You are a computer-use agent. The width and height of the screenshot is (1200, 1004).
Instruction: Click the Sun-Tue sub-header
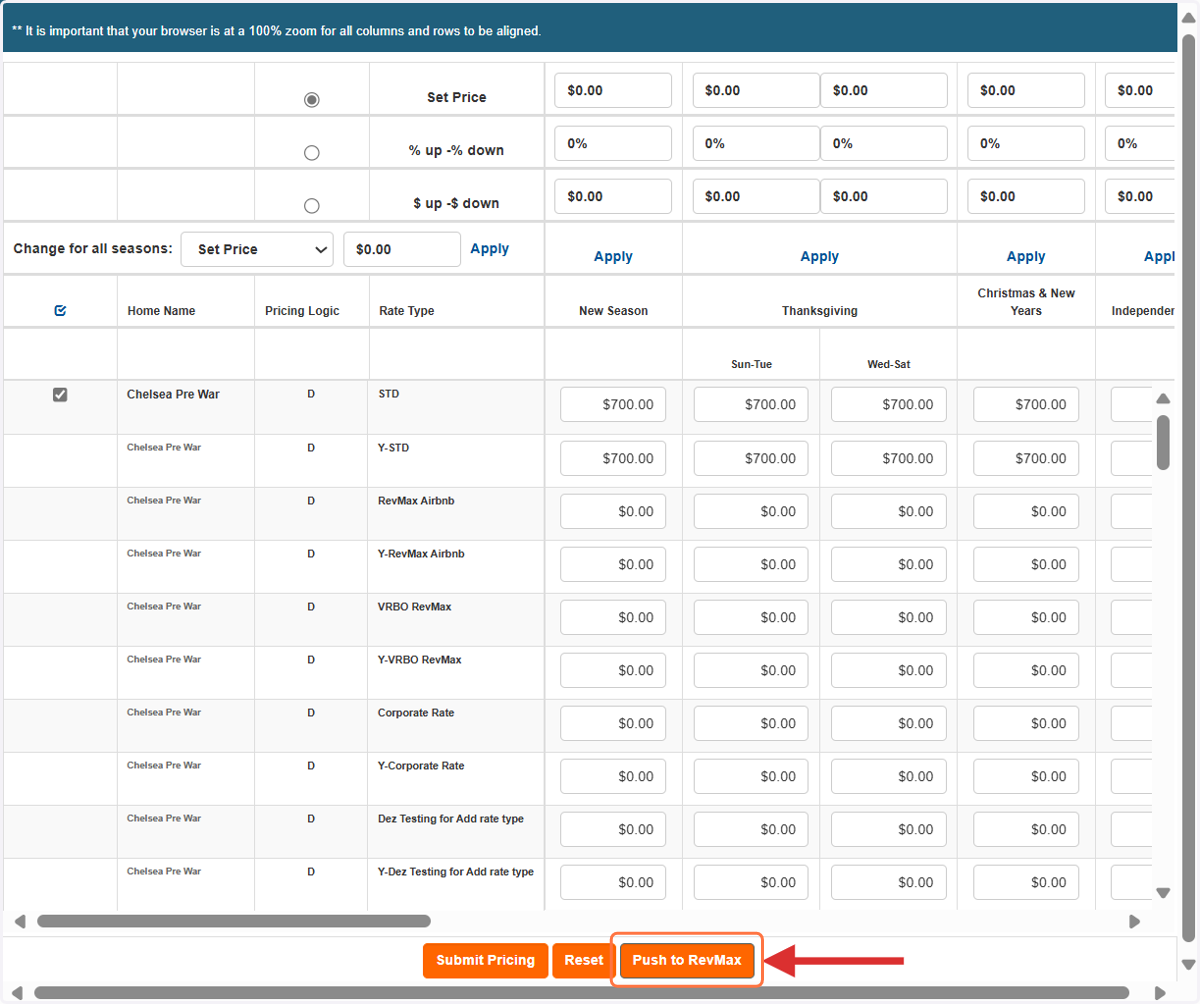click(x=751, y=364)
